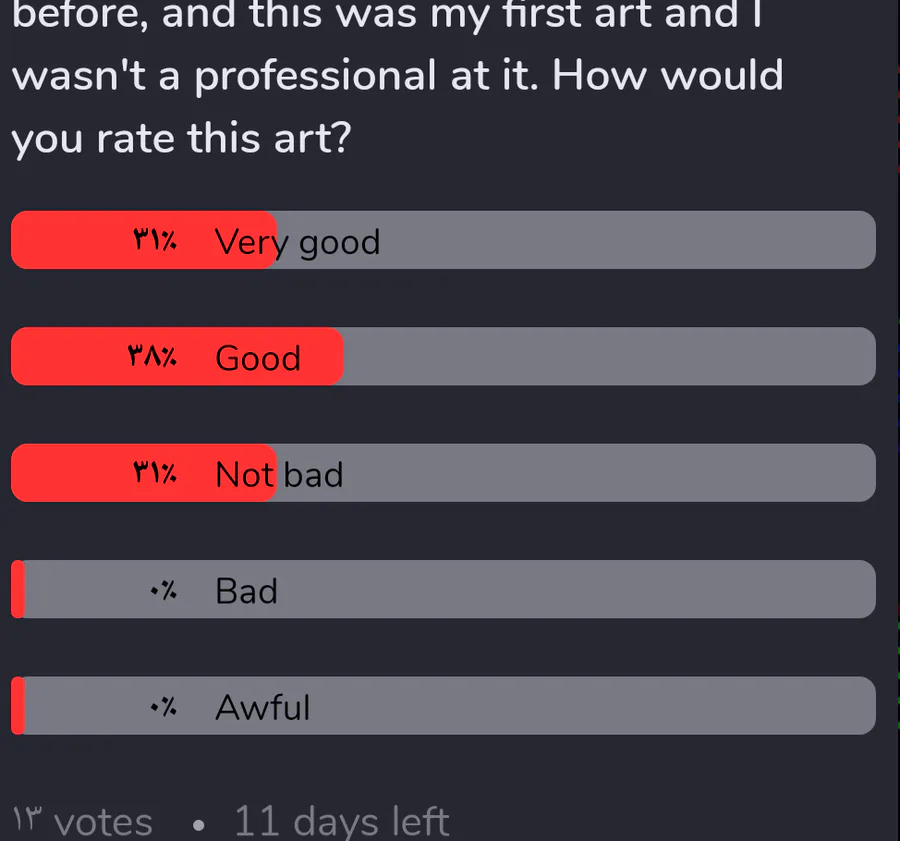The height and width of the screenshot is (841, 900).
Task: Select the "Bad" poll option
Action: pyautogui.click(x=443, y=590)
